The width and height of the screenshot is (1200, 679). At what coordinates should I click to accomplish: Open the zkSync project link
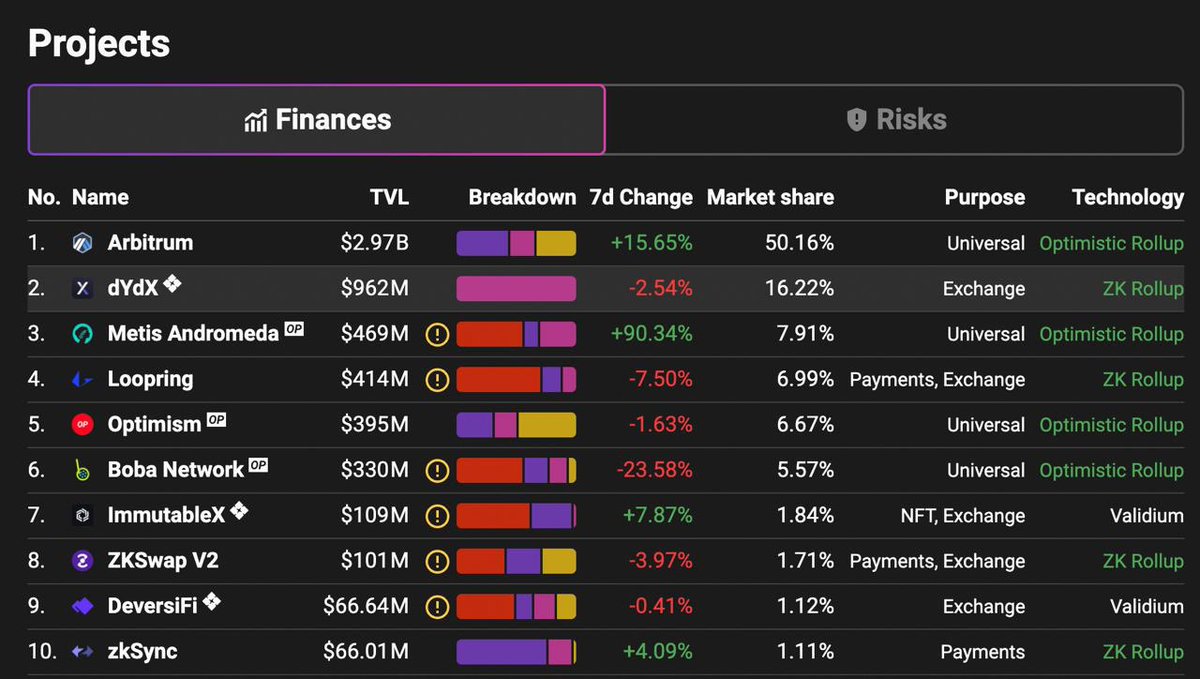click(x=142, y=652)
